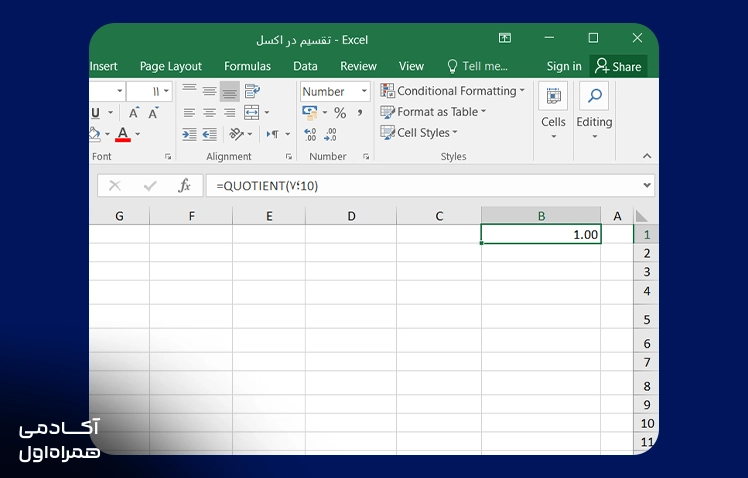Viewport: 748px width, 478px height.
Task: Increase font size with the larger A icon
Action: pyautogui.click(x=134, y=113)
